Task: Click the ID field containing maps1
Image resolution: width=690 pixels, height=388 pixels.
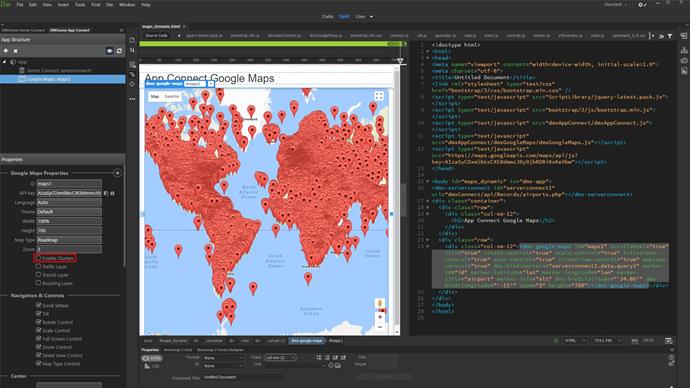Action: [69, 183]
